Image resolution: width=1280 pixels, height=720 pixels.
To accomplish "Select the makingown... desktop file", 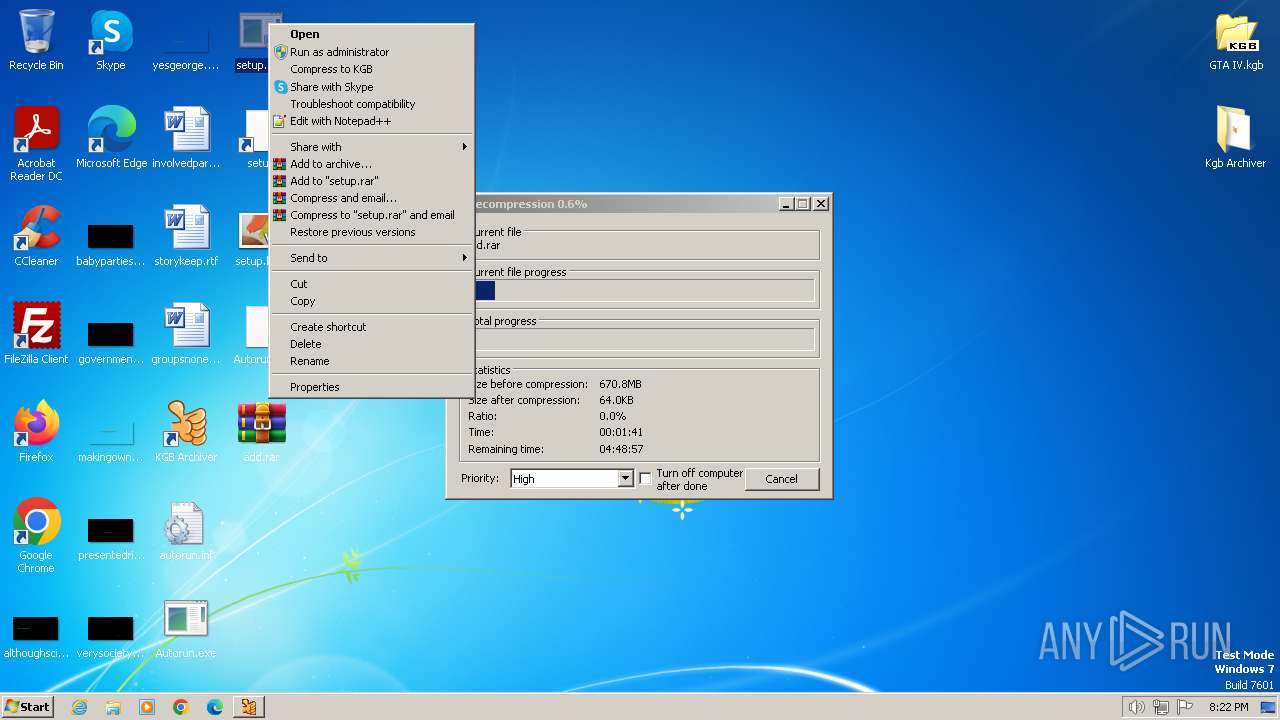I will click(x=111, y=440).
